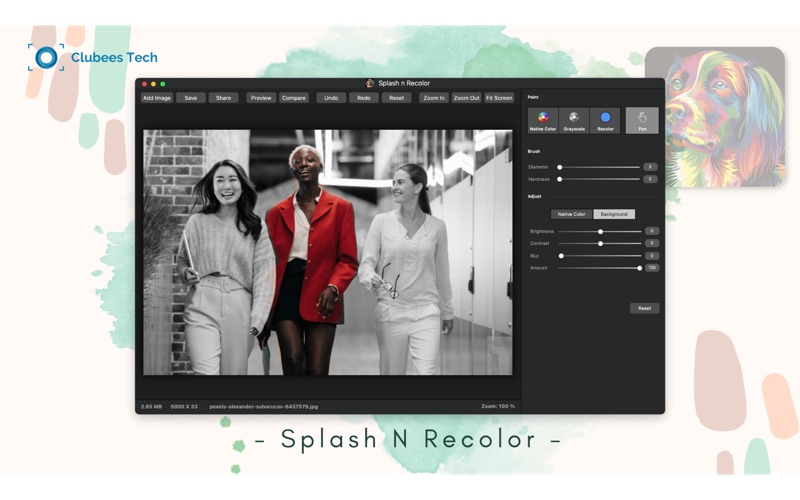This screenshot has width=800, height=500.
Task: Reset the Adjust panel settings
Action: click(644, 308)
